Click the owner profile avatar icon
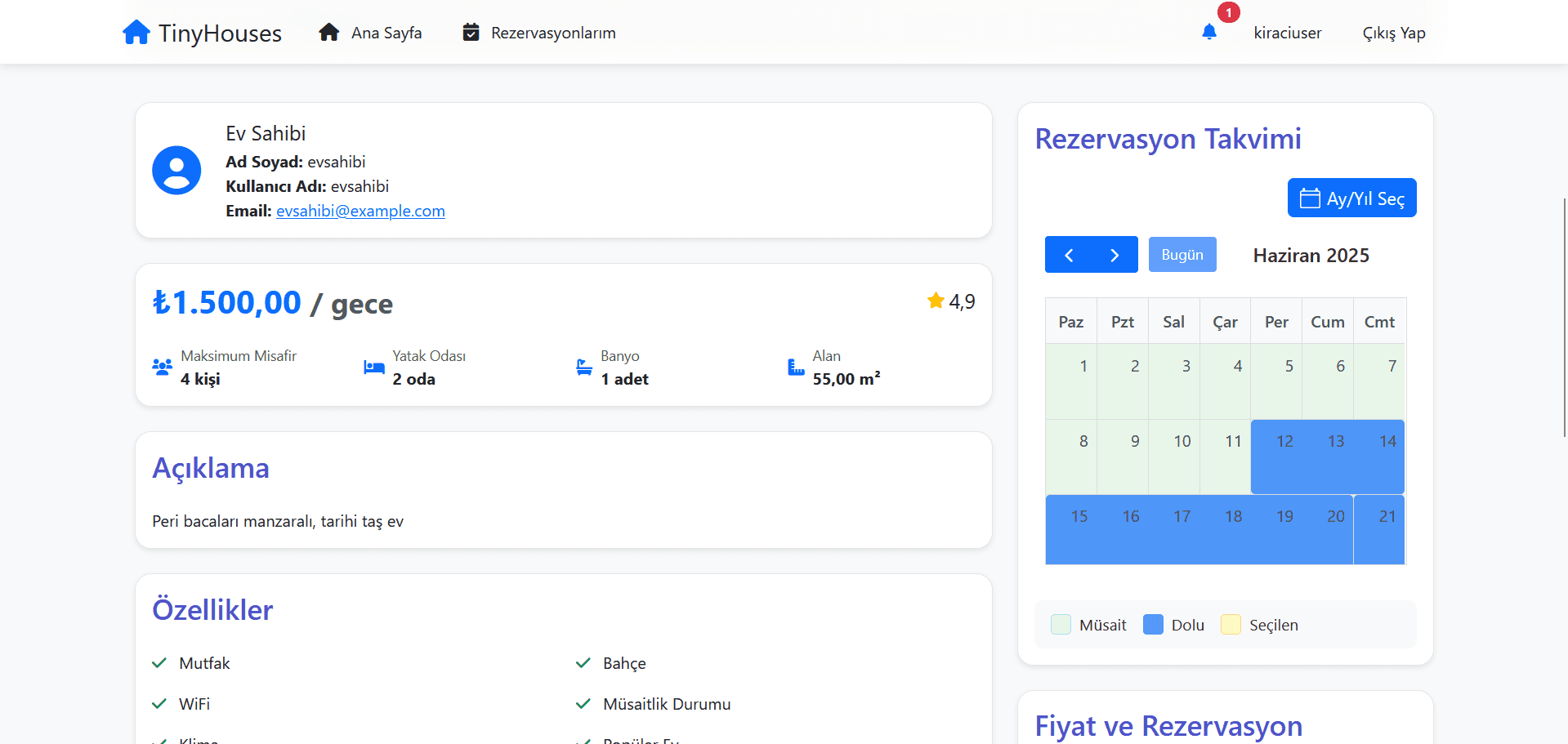 coord(176,170)
